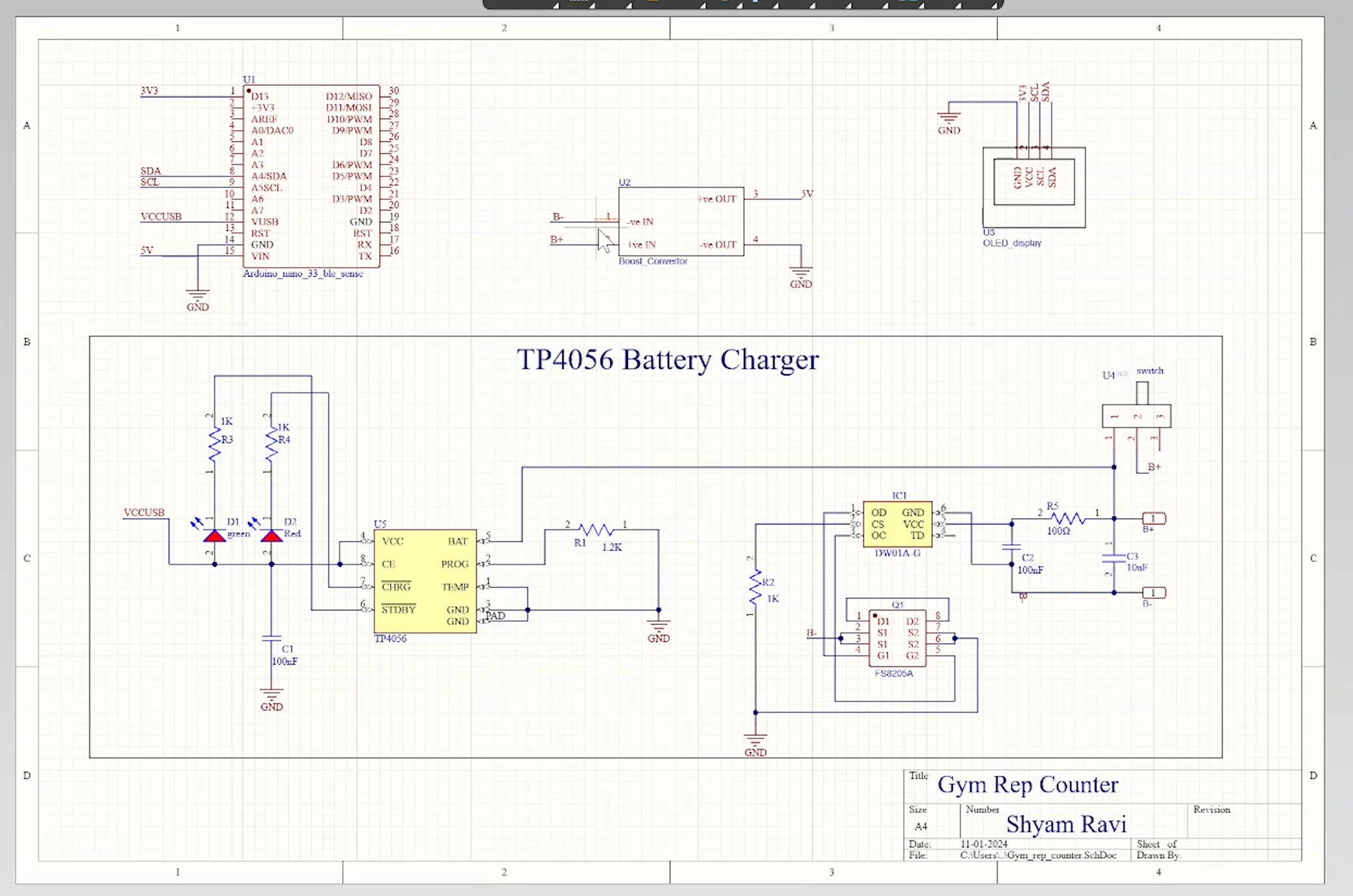The width and height of the screenshot is (1353, 896).
Task: Click the 100Ω value of R5
Action: pyautogui.click(x=1058, y=531)
